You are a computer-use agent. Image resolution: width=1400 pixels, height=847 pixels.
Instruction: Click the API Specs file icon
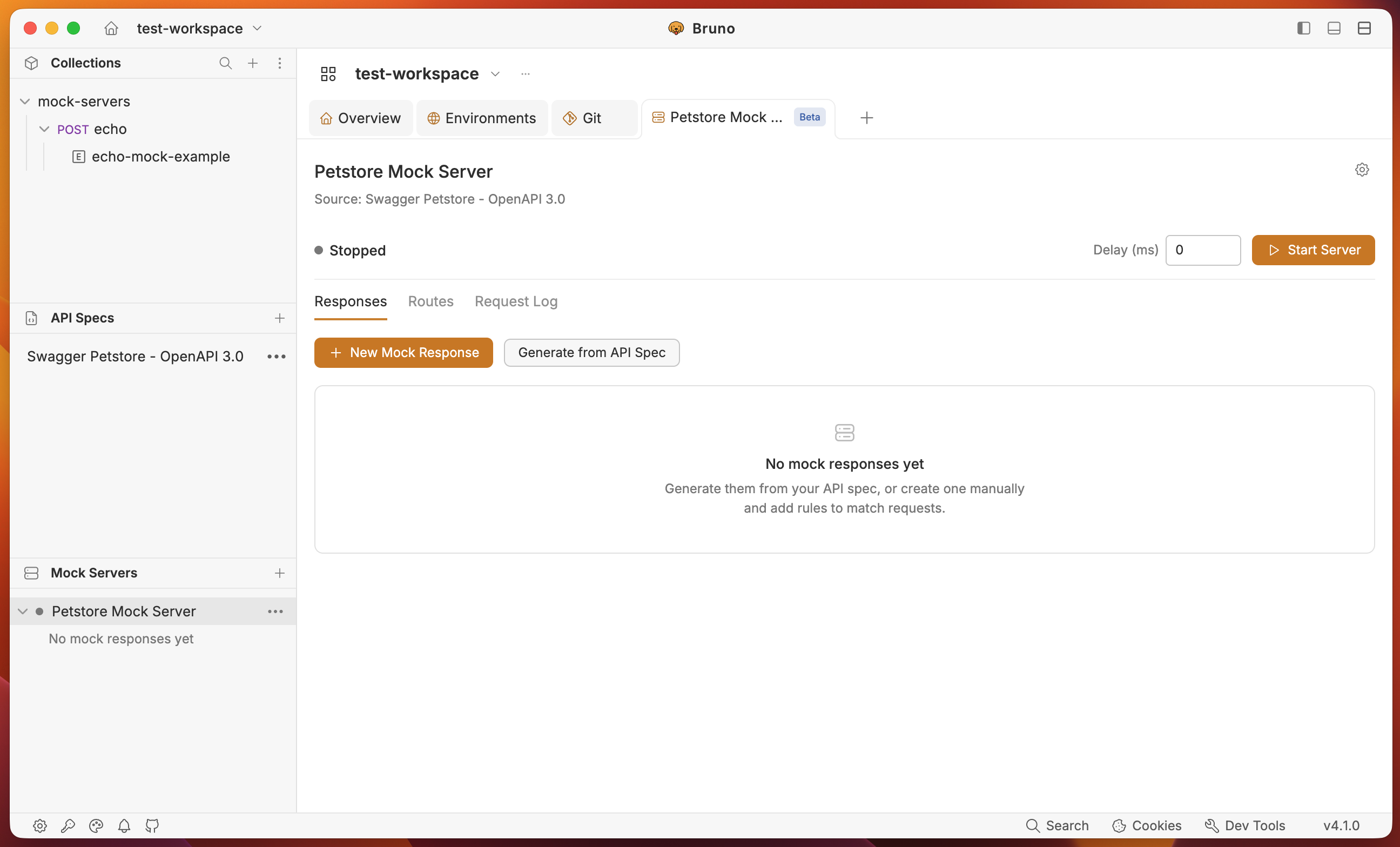click(32, 318)
